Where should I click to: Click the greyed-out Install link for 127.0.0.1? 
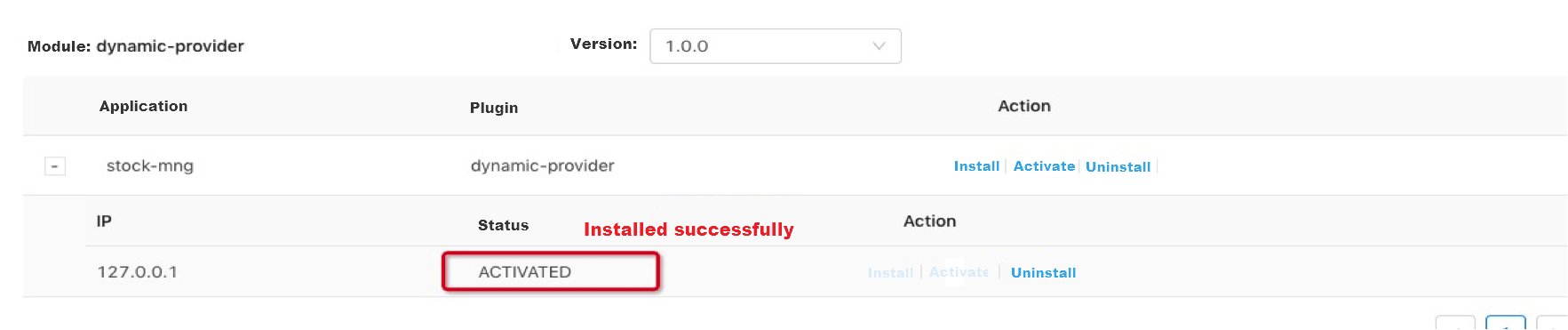pos(890,273)
